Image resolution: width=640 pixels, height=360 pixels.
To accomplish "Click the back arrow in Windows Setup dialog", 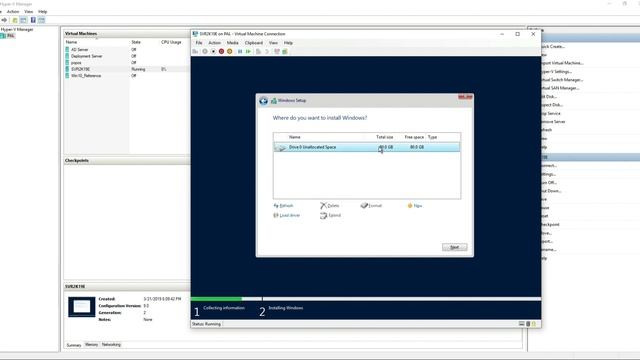I will point(263,101).
